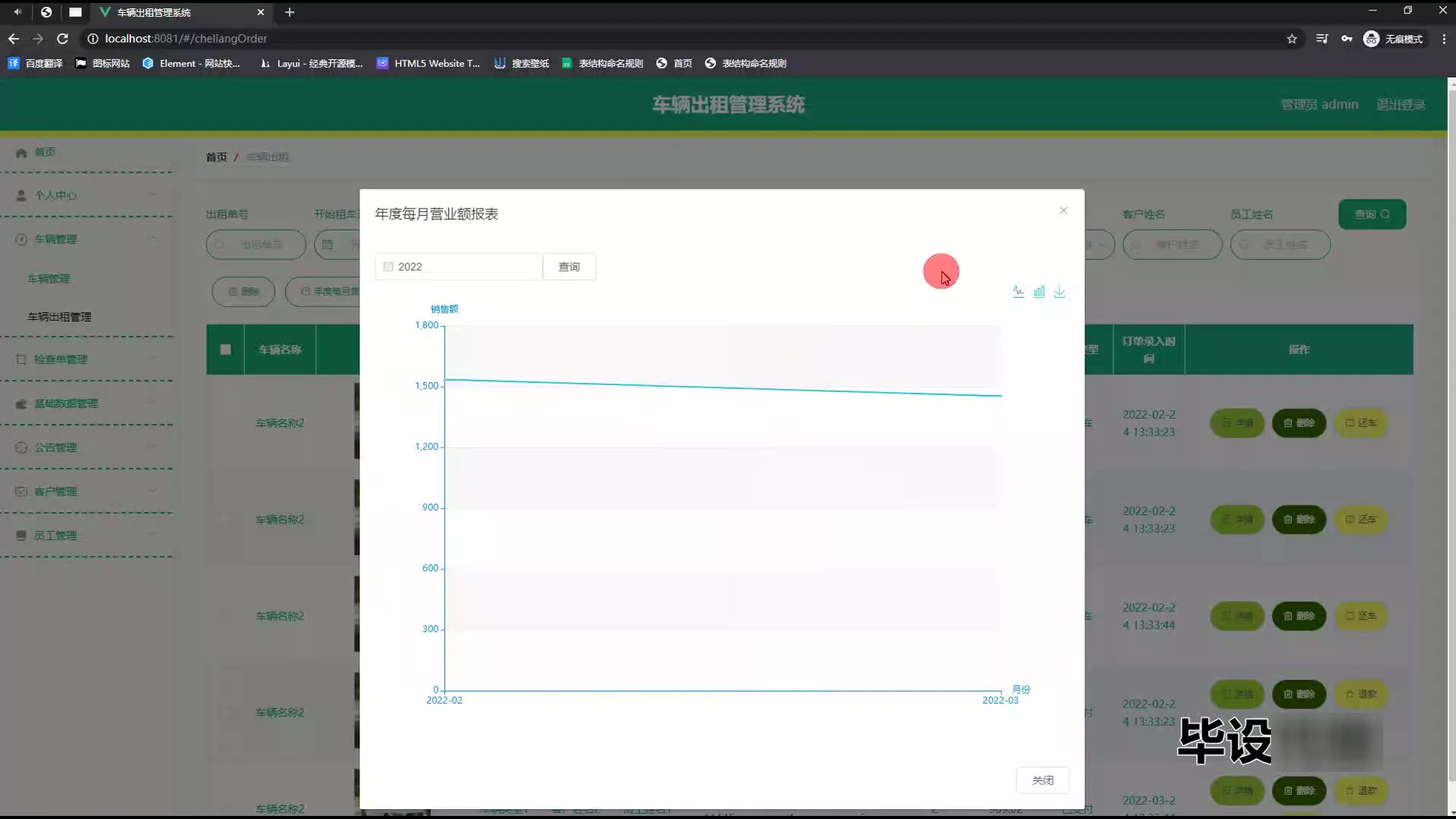1456x819 pixels.
Task: Click 订单录入时间 column header
Action: (x=1149, y=350)
